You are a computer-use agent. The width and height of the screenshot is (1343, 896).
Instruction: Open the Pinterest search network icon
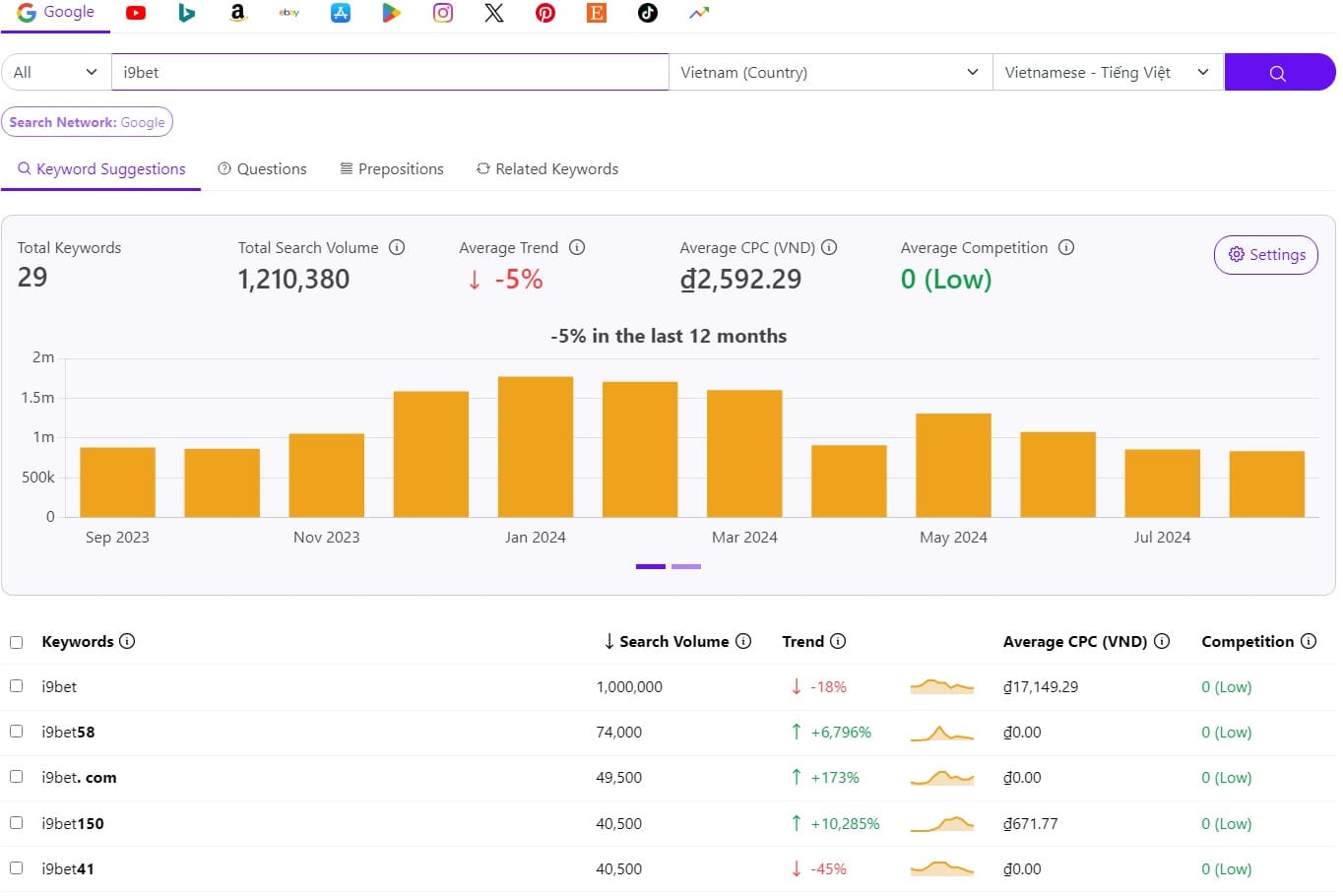(545, 13)
